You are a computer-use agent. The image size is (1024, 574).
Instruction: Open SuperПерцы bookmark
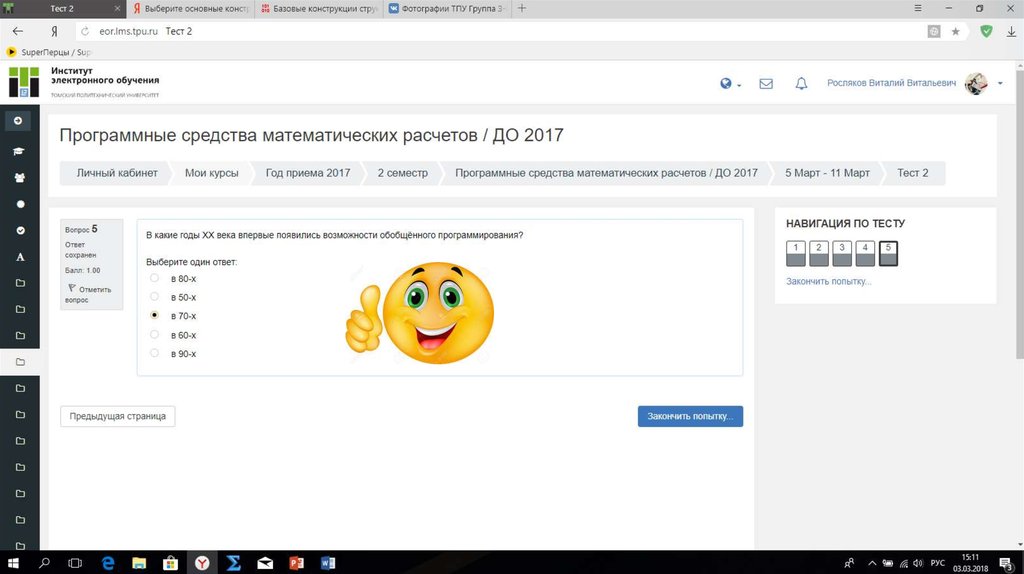(x=48, y=52)
